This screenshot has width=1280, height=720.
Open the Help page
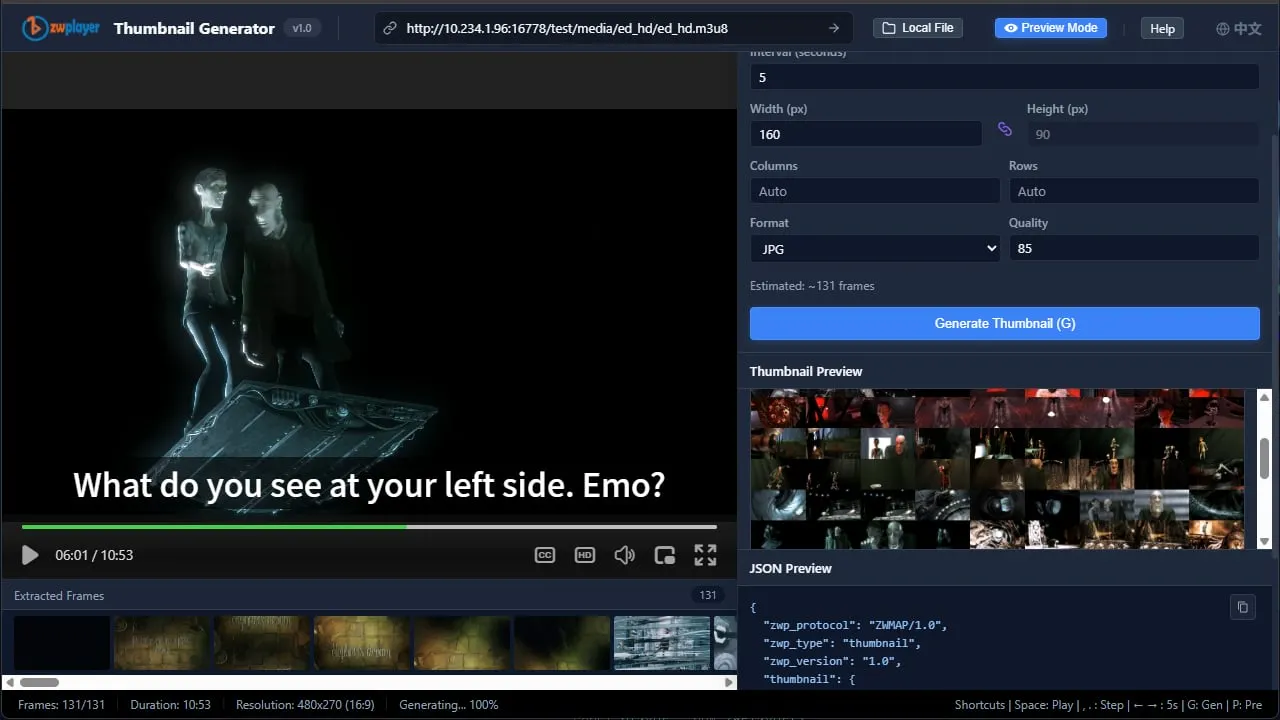coord(1162,28)
